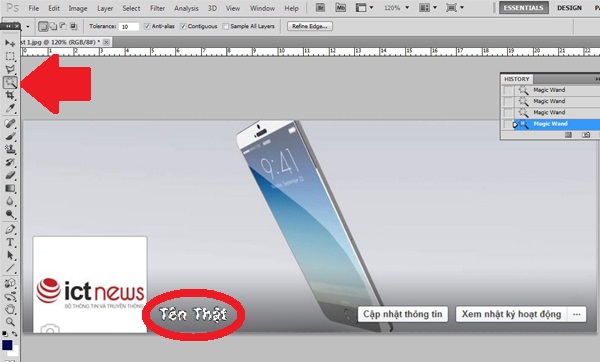Select the Brush tool
Image resolution: width=600 pixels, height=362 pixels.
(x=10, y=136)
